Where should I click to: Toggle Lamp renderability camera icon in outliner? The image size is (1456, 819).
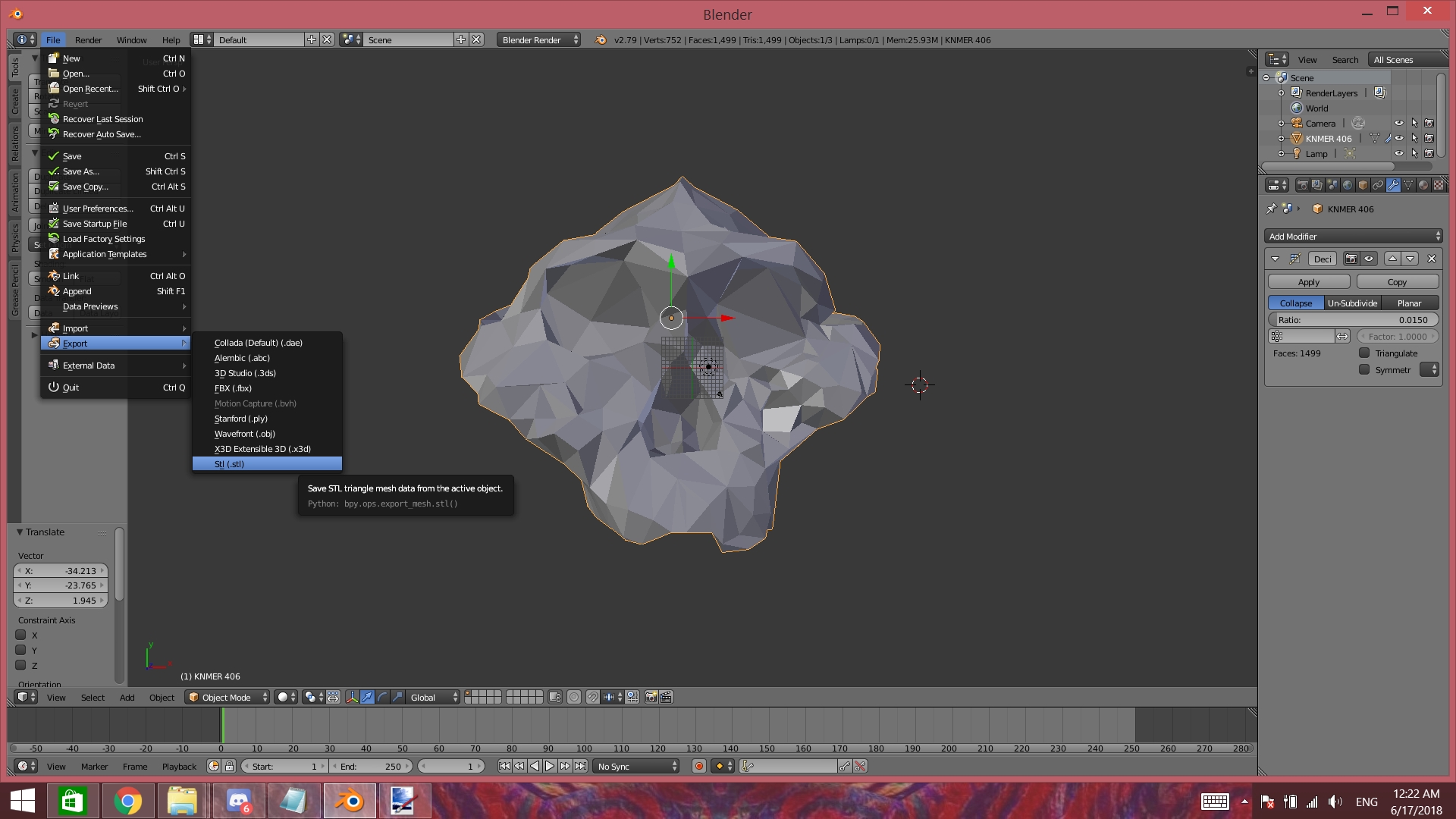(1429, 154)
